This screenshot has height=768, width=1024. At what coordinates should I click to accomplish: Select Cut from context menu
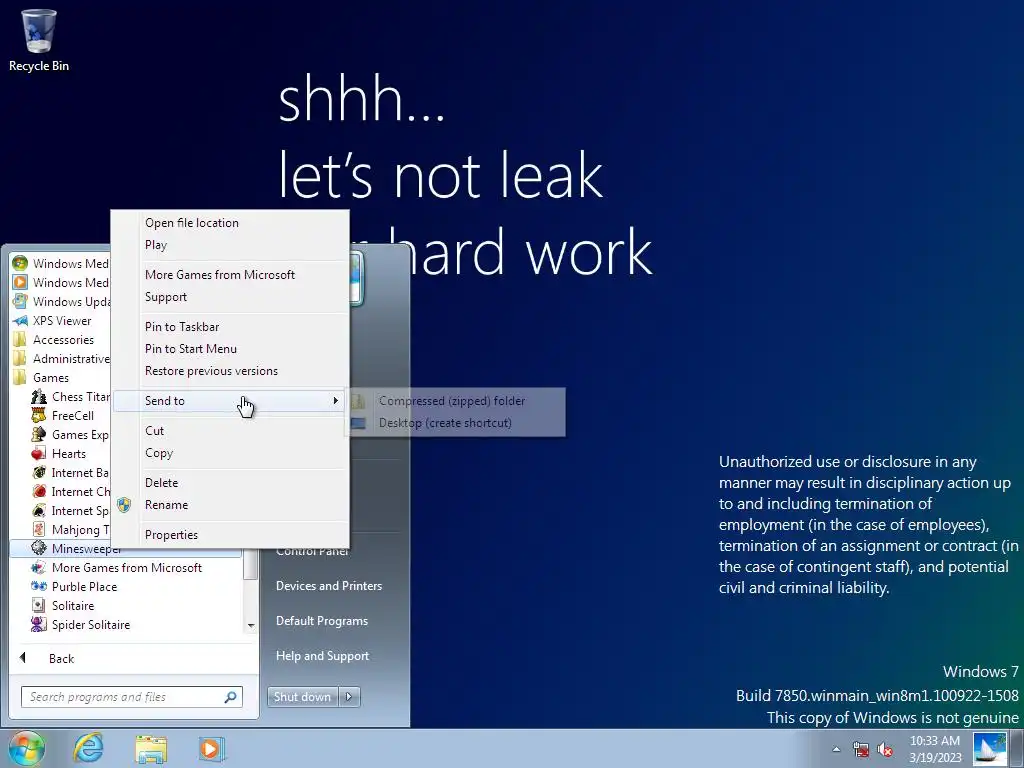(x=155, y=431)
